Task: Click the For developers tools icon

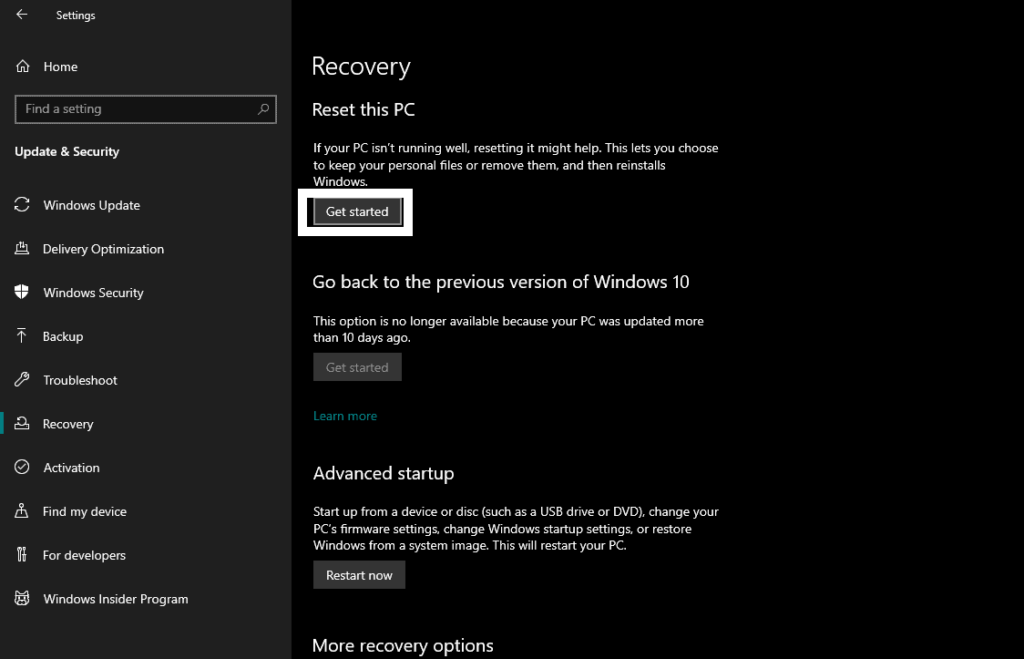Action: coord(22,555)
